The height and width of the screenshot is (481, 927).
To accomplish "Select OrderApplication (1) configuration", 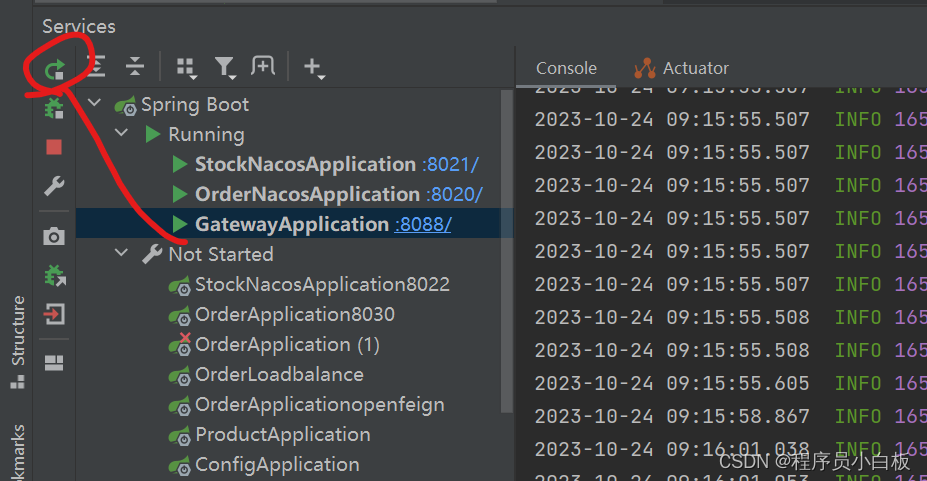I will (287, 344).
